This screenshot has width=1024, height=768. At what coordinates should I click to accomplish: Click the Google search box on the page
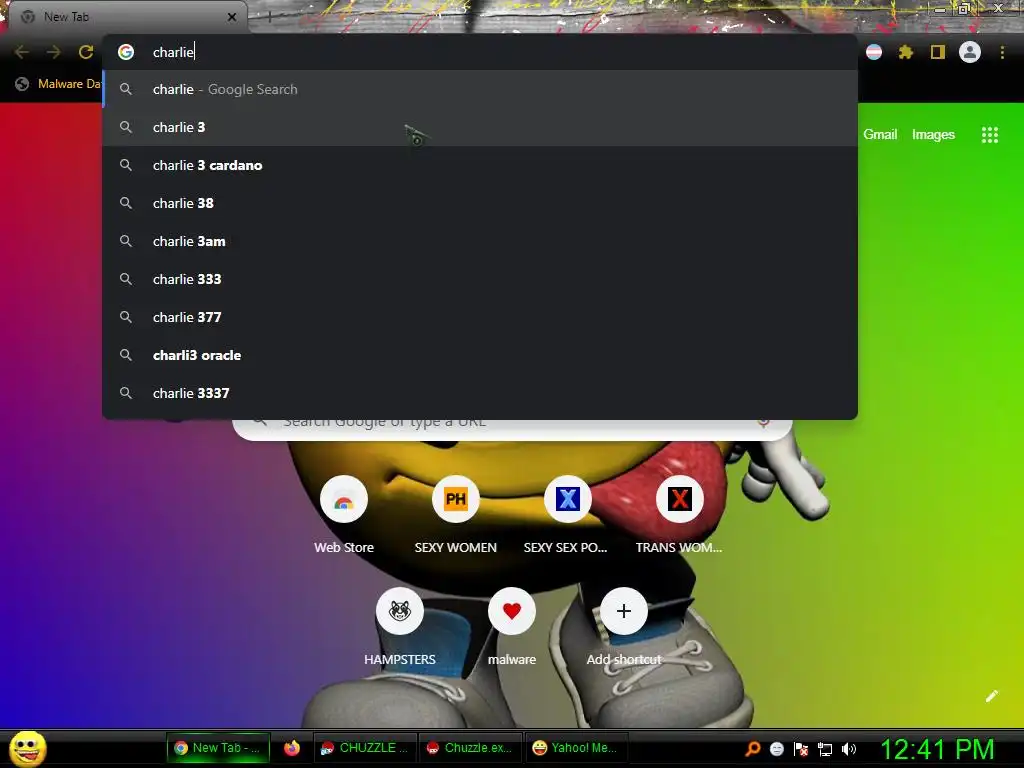(x=513, y=428)
